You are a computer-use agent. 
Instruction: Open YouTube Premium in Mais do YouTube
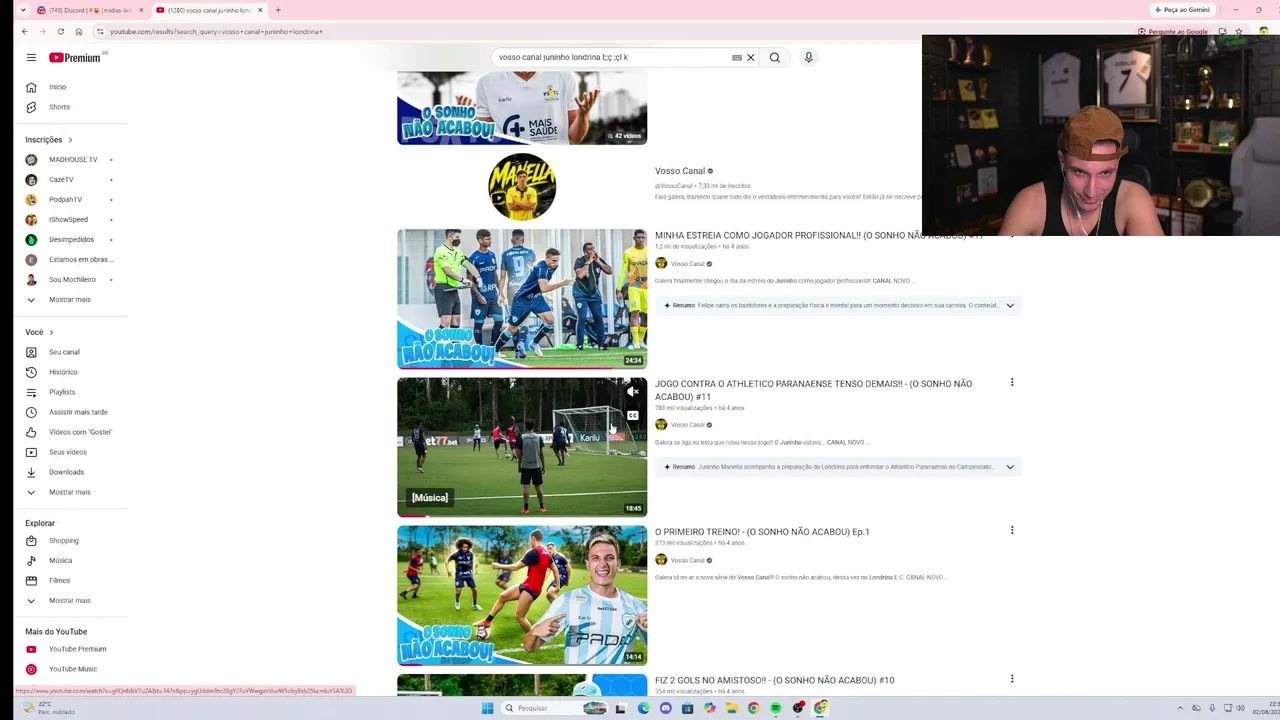click(77, 649)
